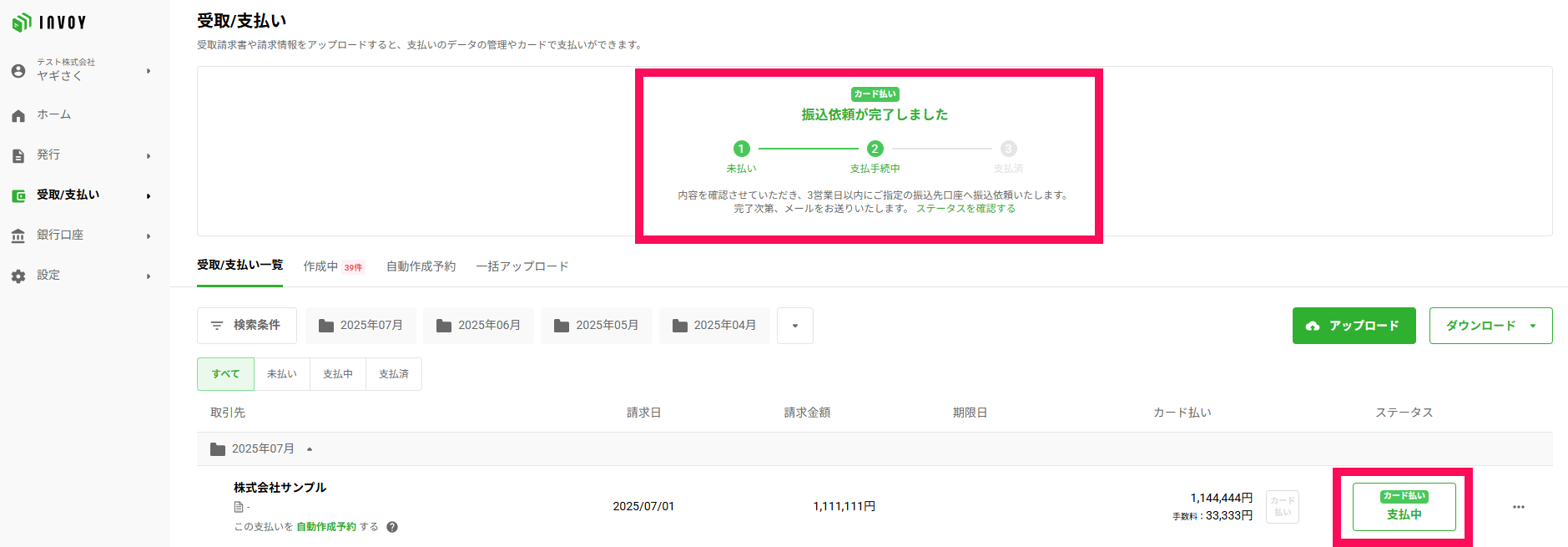The height and width of the screenshot is (547, 1568).
Task: Click the 手数料 33,333円 fee text
Action: point(1213,516)
